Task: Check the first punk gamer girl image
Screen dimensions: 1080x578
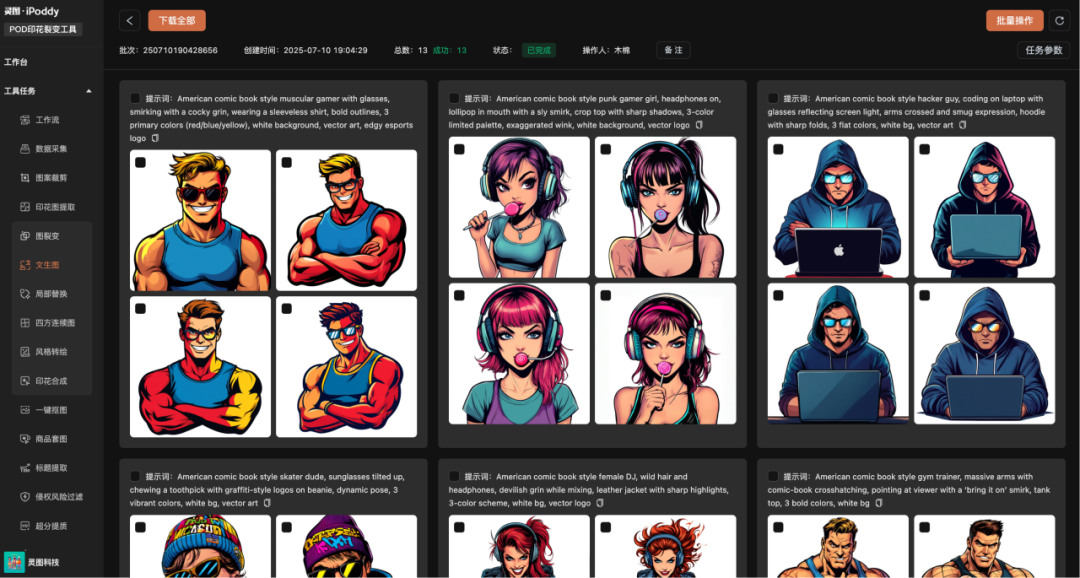Action: [x=459, y=149]
